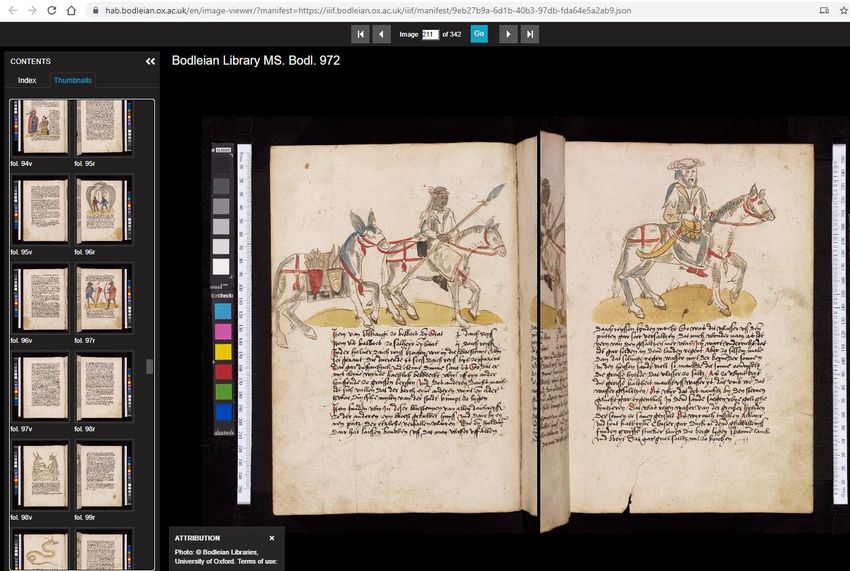Viewport: 850px width, 571px height.
Task: Click the image number input field
Action: click(430, 34)
